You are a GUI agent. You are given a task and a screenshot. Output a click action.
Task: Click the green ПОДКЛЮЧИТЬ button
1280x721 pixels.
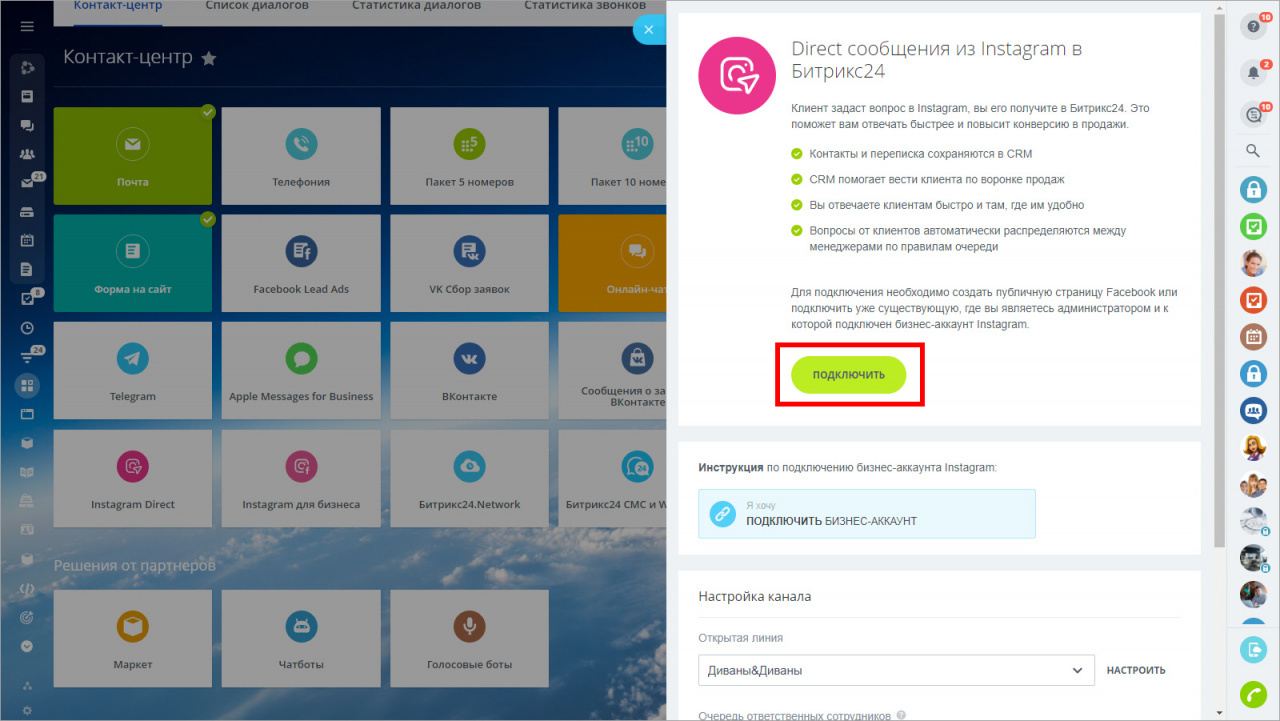click(848, 374)
